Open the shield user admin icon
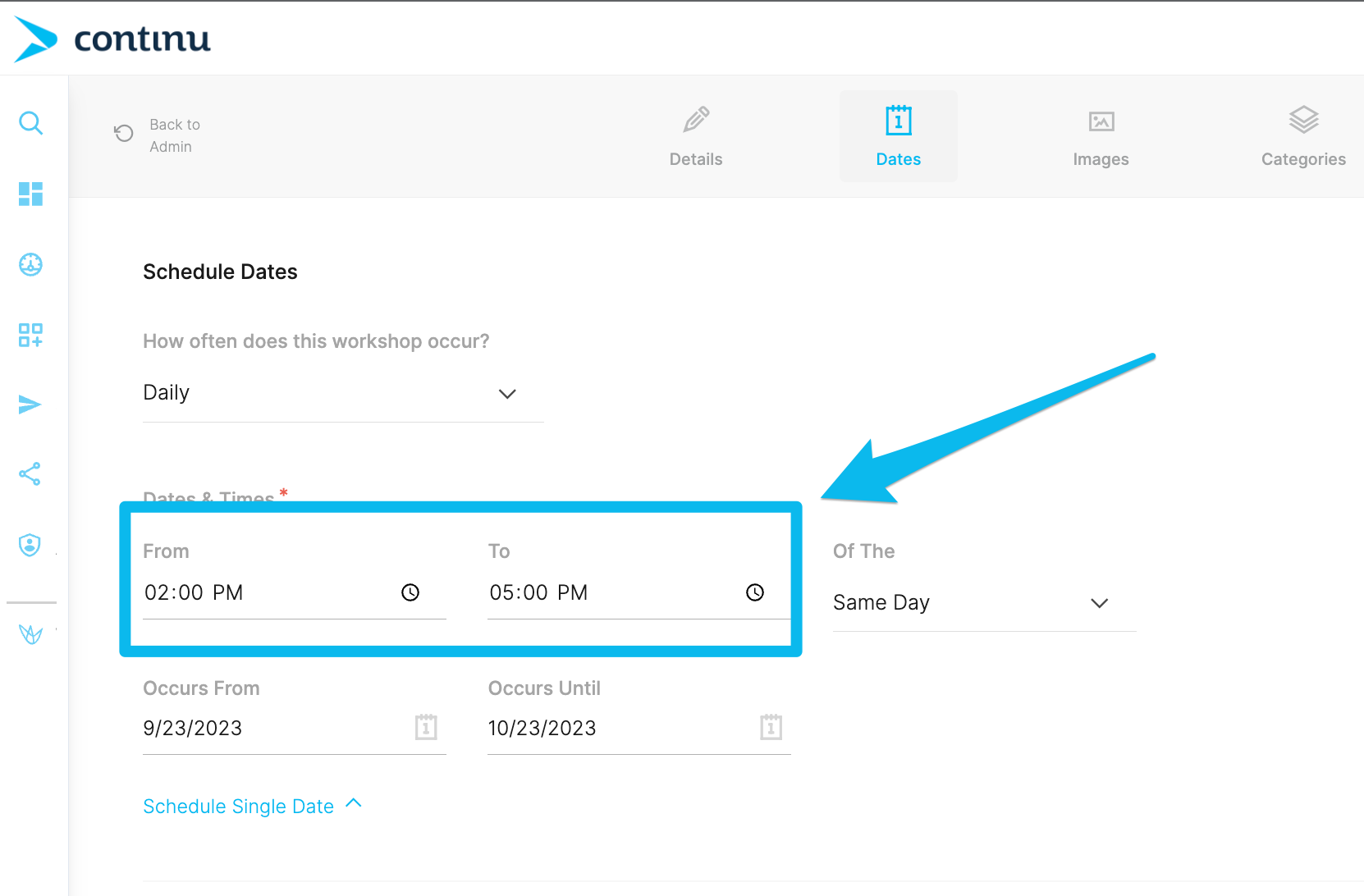 30,545
